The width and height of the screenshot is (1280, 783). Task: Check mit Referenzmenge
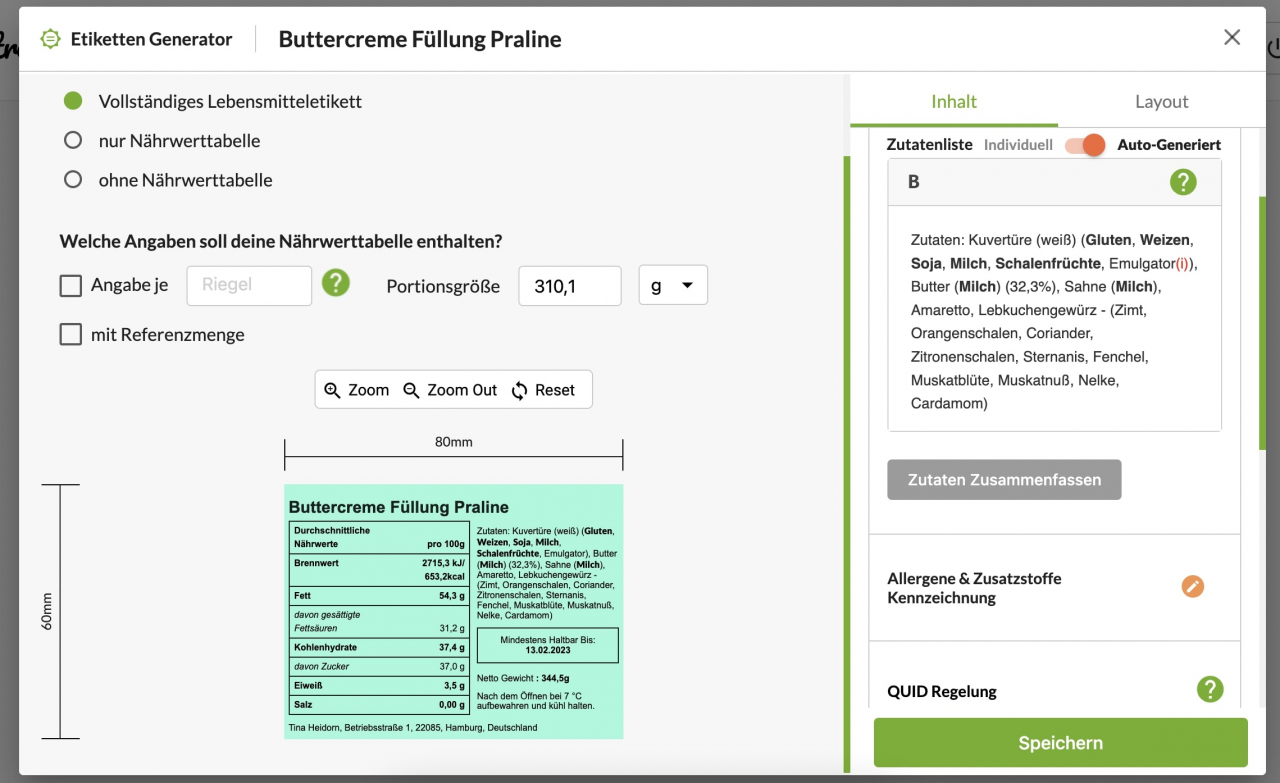coord(70,334)
